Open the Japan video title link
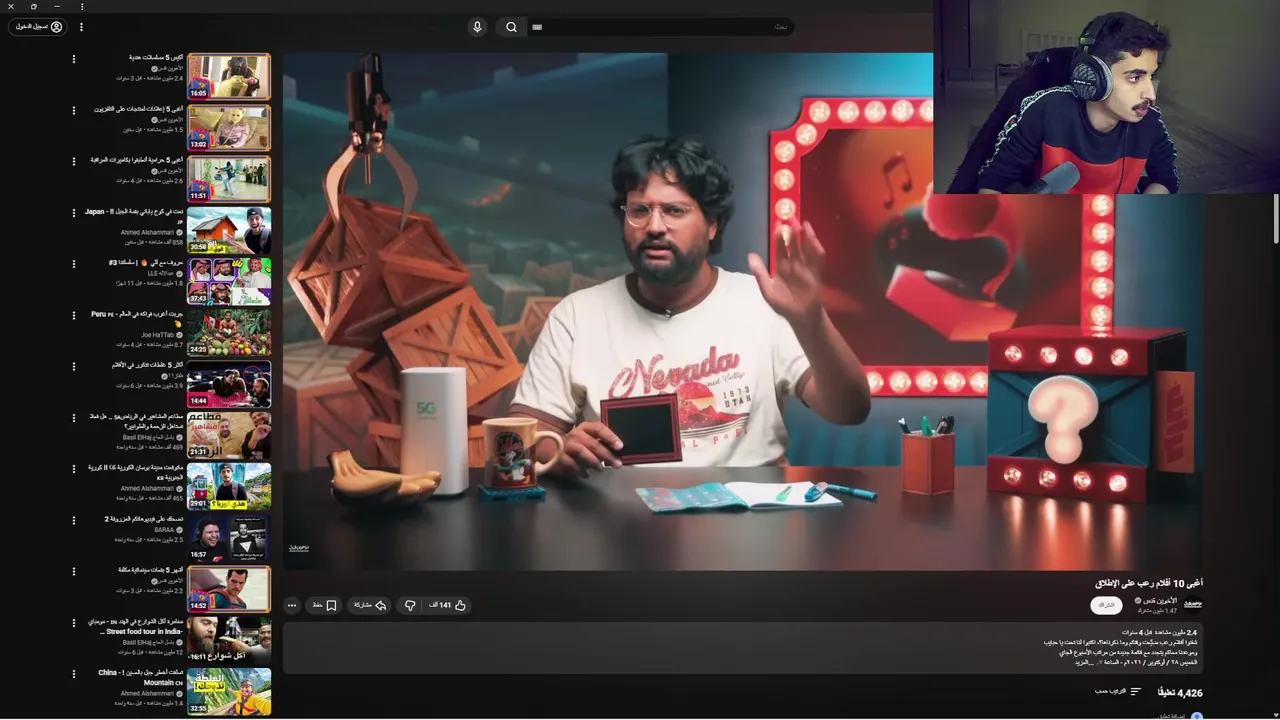 coord(133,216)
